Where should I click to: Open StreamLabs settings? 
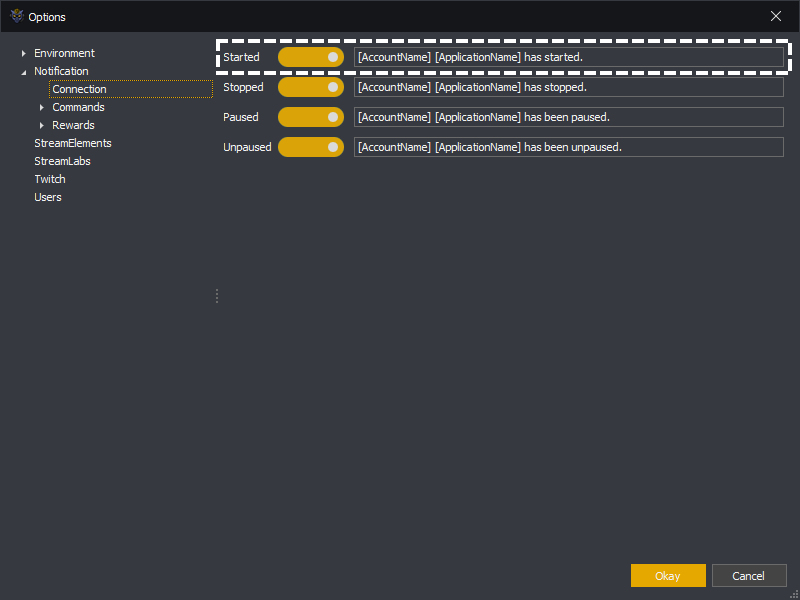coord(62,161)
